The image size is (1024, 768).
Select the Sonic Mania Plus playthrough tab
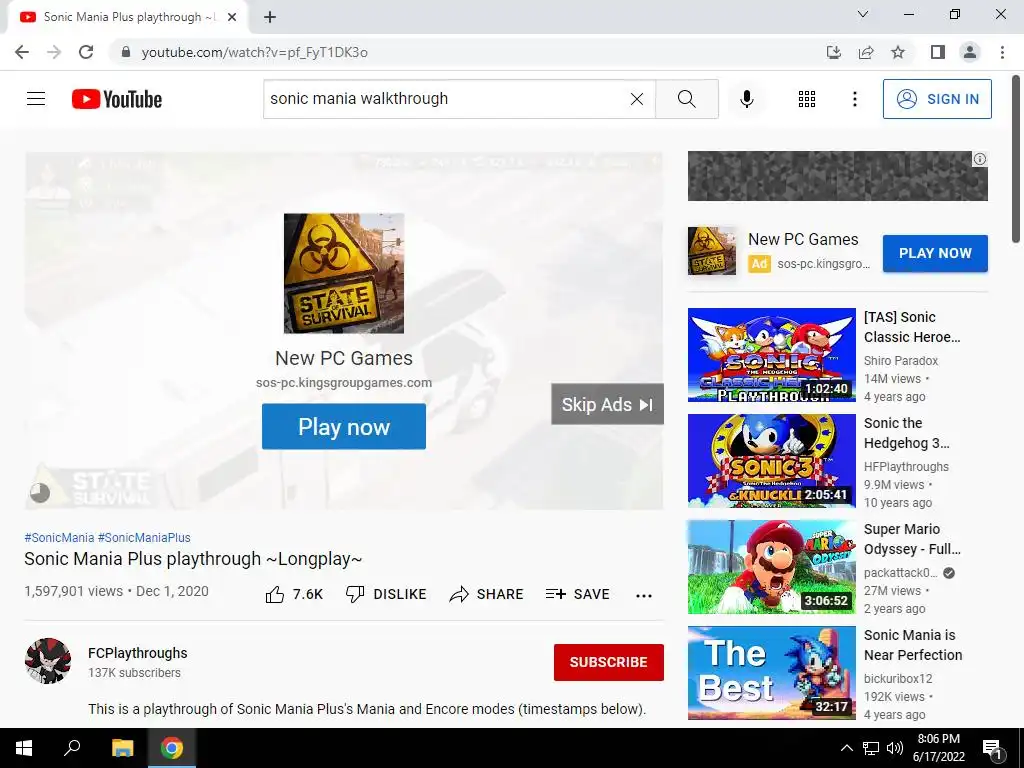tap(128, 17)
